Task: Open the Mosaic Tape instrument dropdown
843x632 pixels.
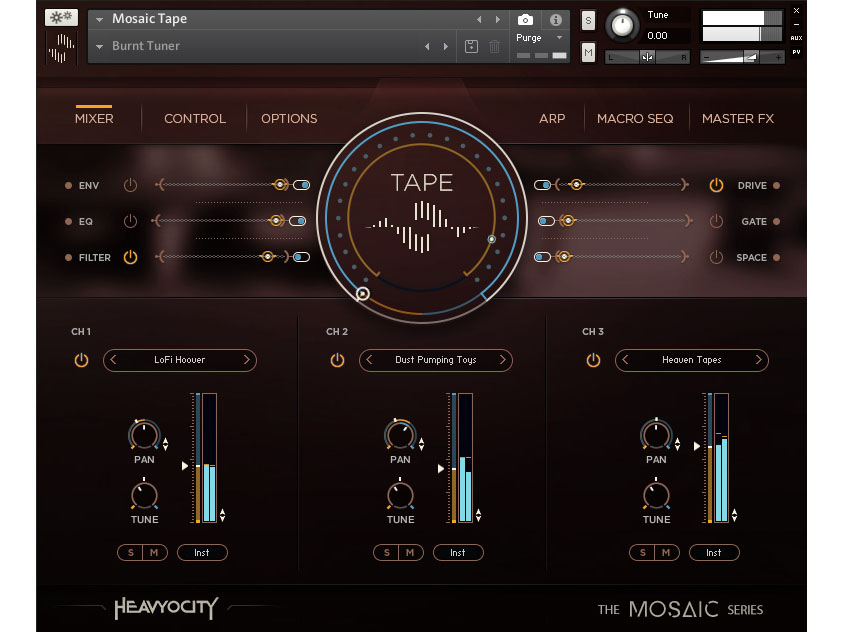Action: click(x=99, y=20)
